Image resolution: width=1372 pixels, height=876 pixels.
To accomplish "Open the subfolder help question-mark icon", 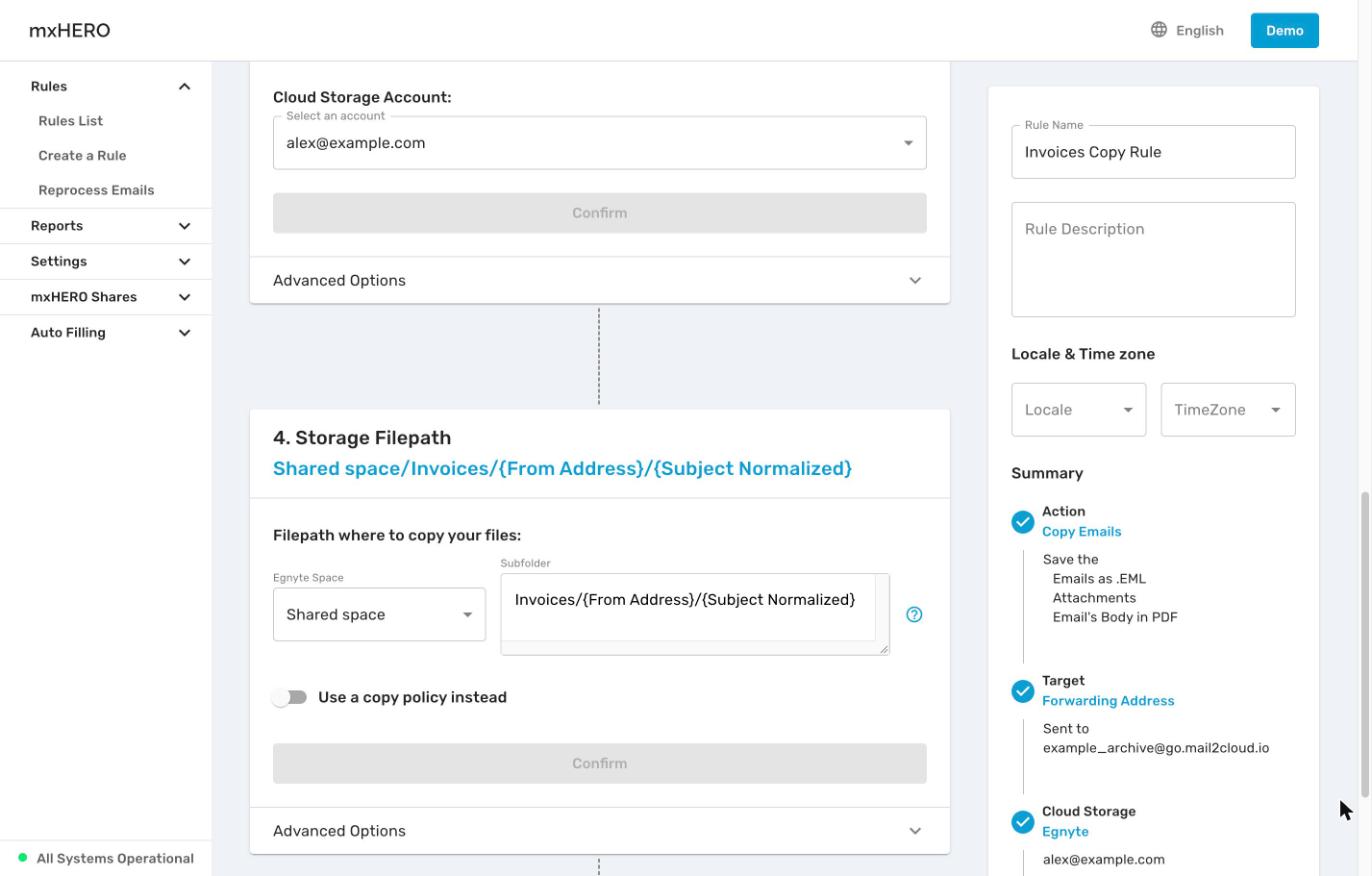I will pos(914,615).
